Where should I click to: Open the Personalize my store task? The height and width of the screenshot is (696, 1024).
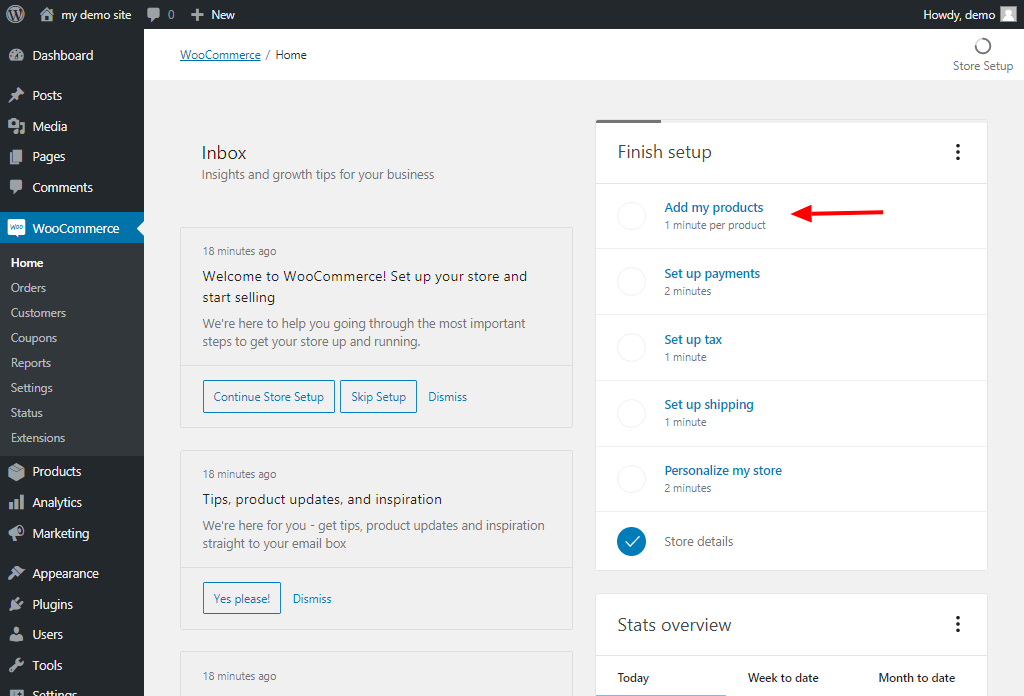(723, 471)
